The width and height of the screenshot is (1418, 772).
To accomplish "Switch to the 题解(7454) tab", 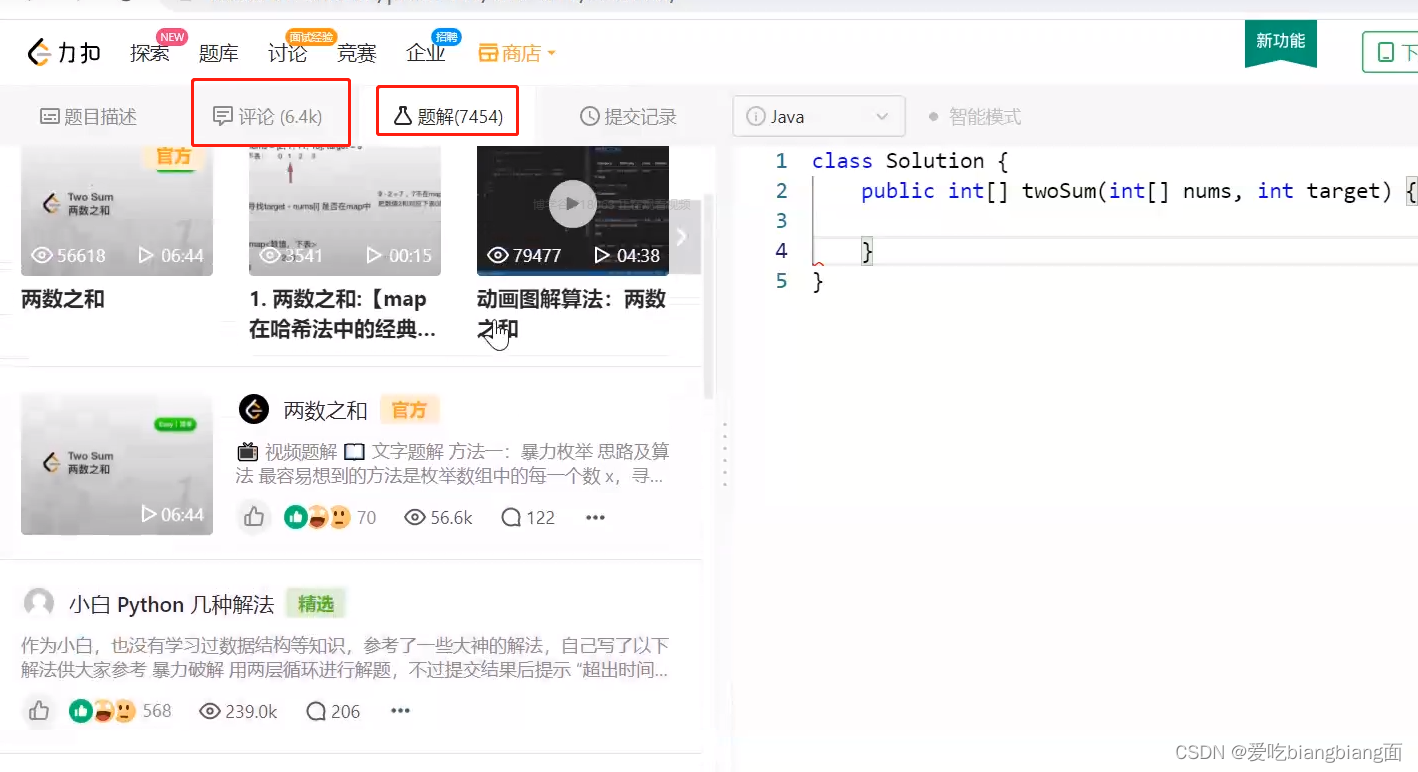I will [447, 117].
